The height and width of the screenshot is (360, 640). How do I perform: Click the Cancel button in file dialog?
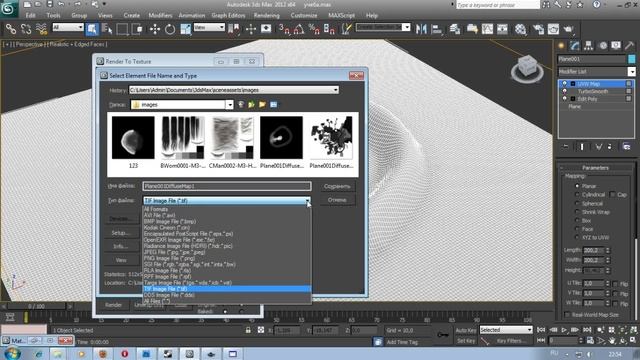(x=337, y=200)
